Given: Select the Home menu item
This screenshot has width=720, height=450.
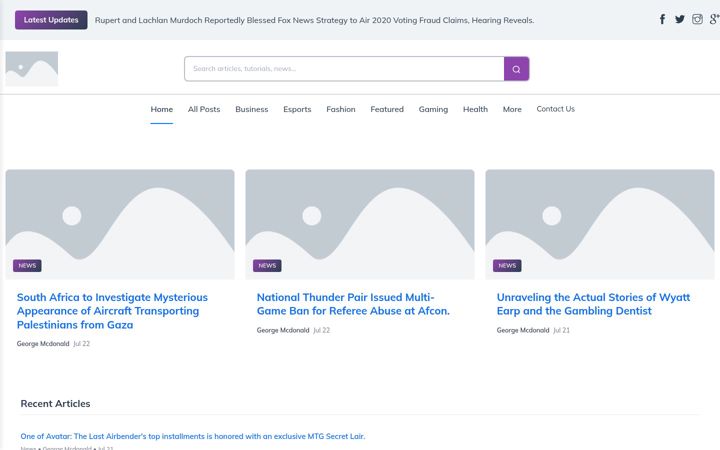Looking at the screenshot, I should (162, 109).
